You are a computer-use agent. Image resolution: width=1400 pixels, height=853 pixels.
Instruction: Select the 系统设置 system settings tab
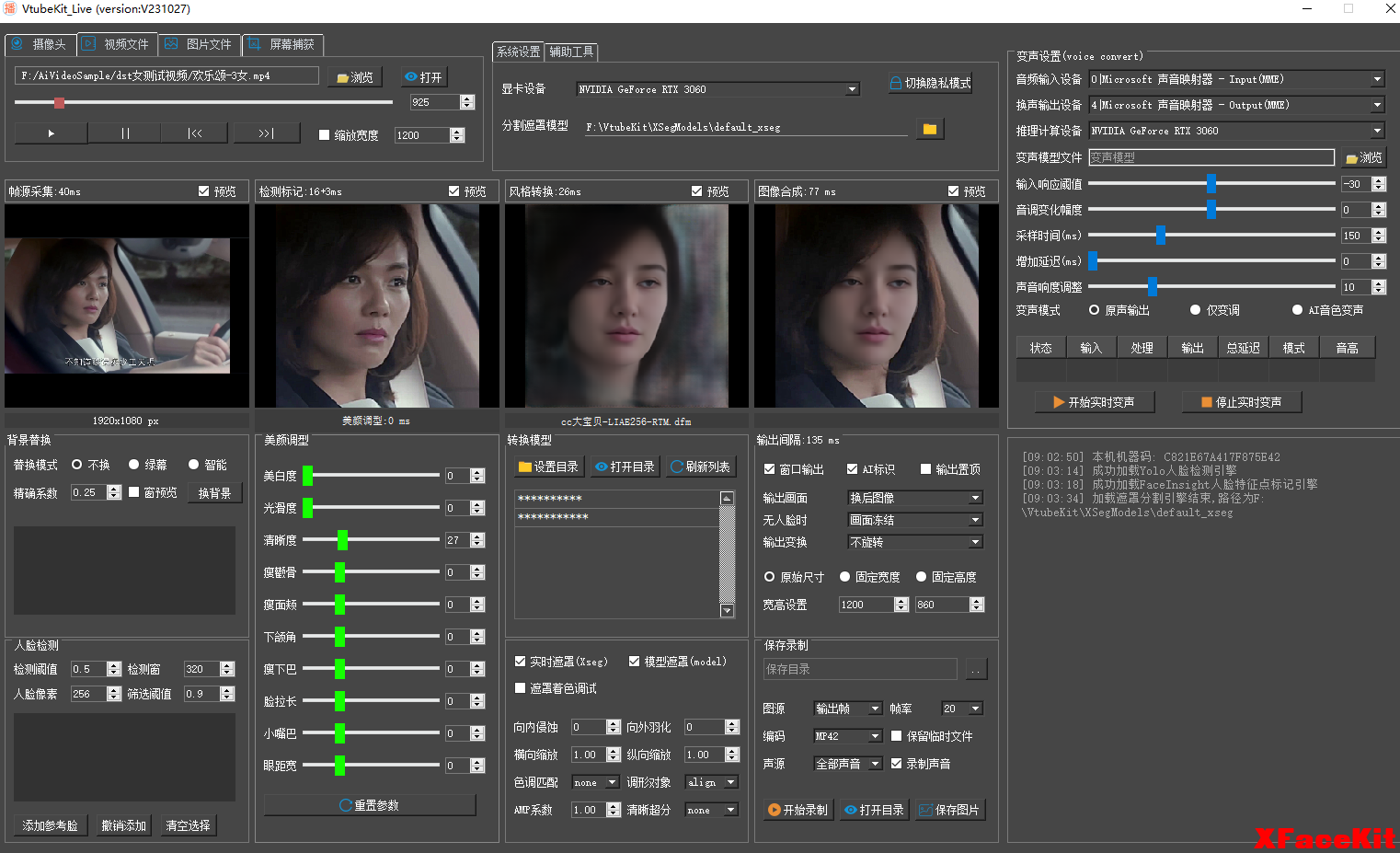[x=519, y=52]
